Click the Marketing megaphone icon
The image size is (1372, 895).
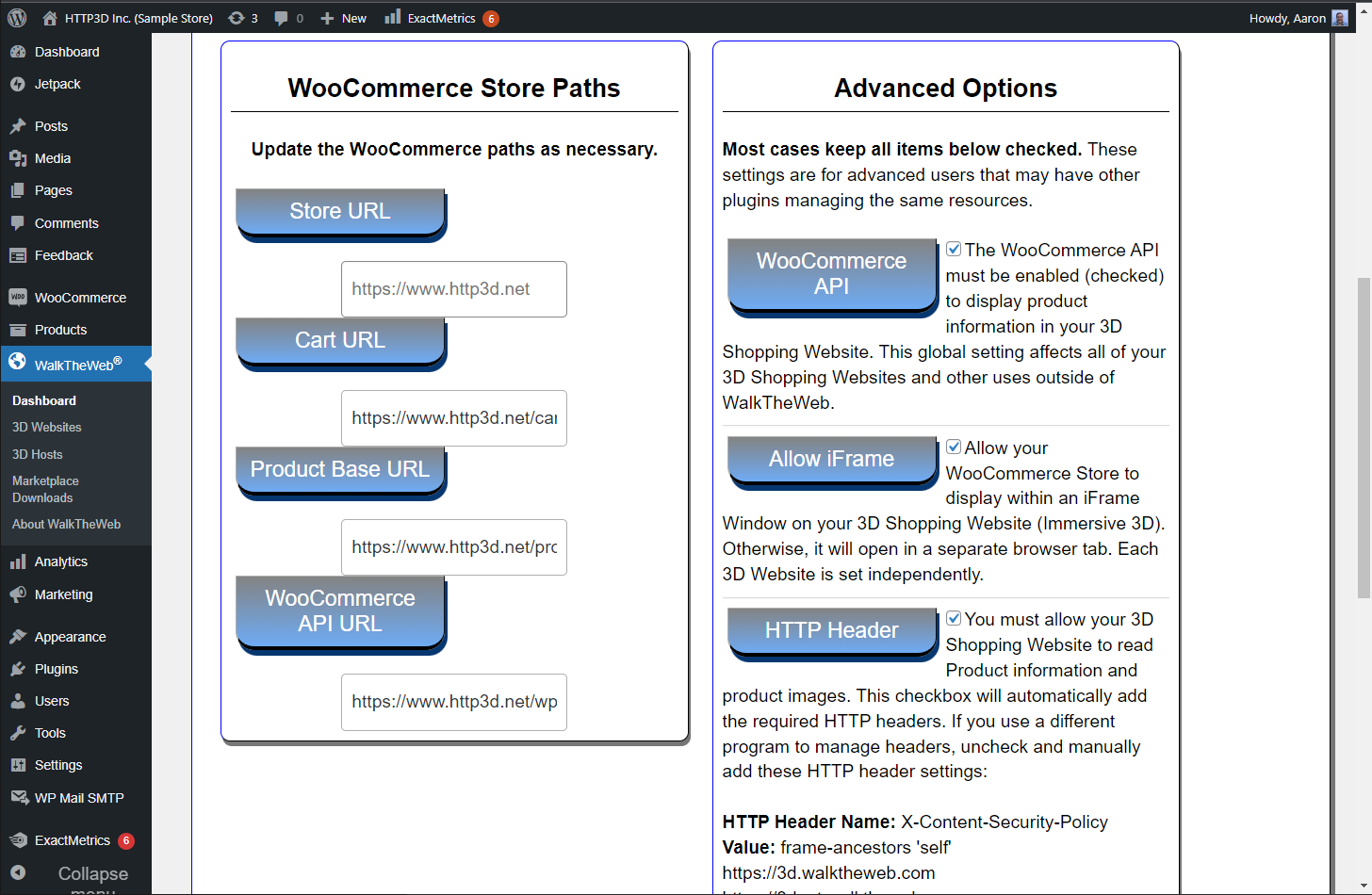pos(18,594)
